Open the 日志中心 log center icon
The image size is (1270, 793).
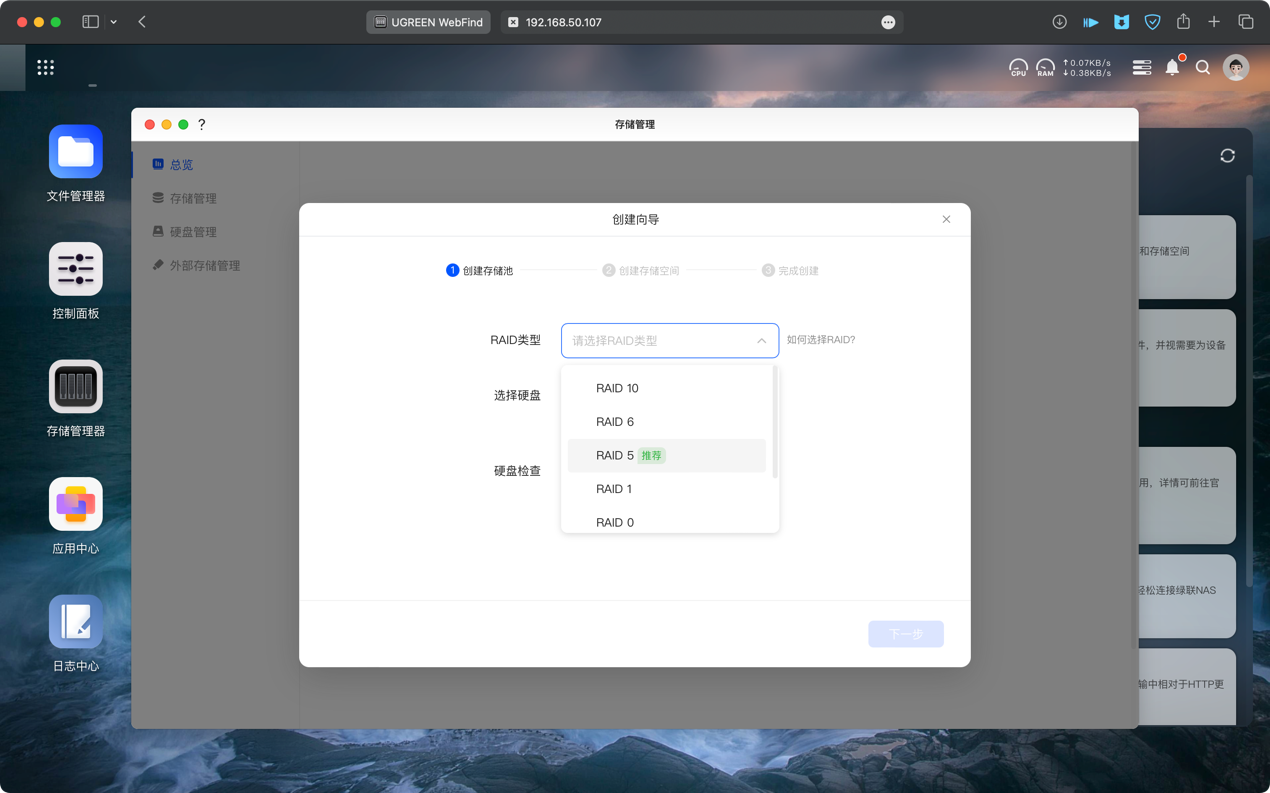click(76, 622)
